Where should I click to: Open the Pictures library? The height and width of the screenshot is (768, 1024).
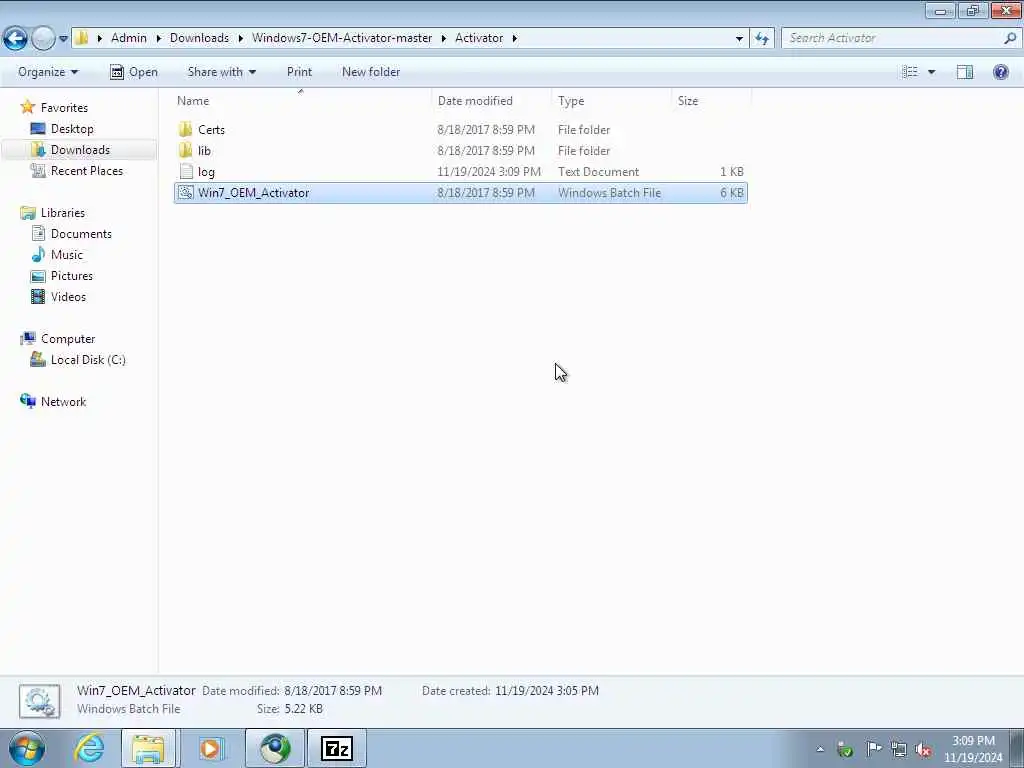coord(72,276)
